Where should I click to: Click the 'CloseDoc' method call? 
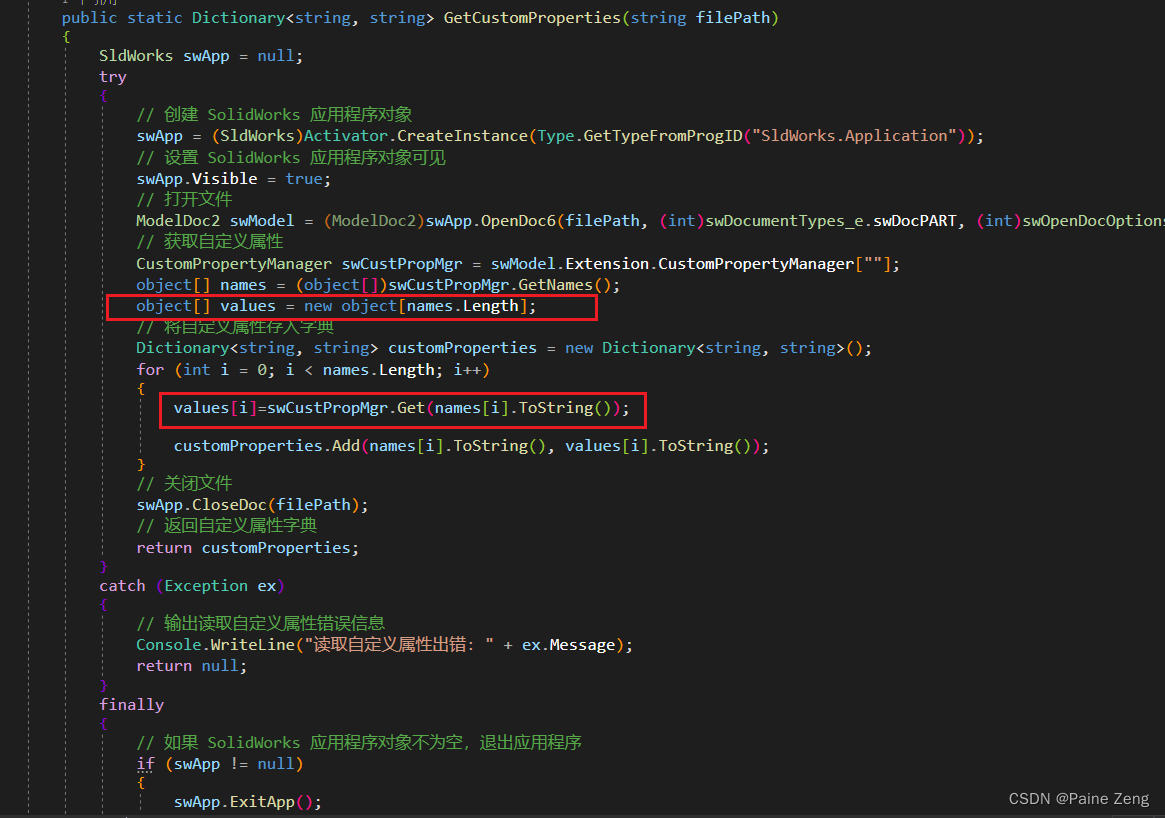coord(229,505)
